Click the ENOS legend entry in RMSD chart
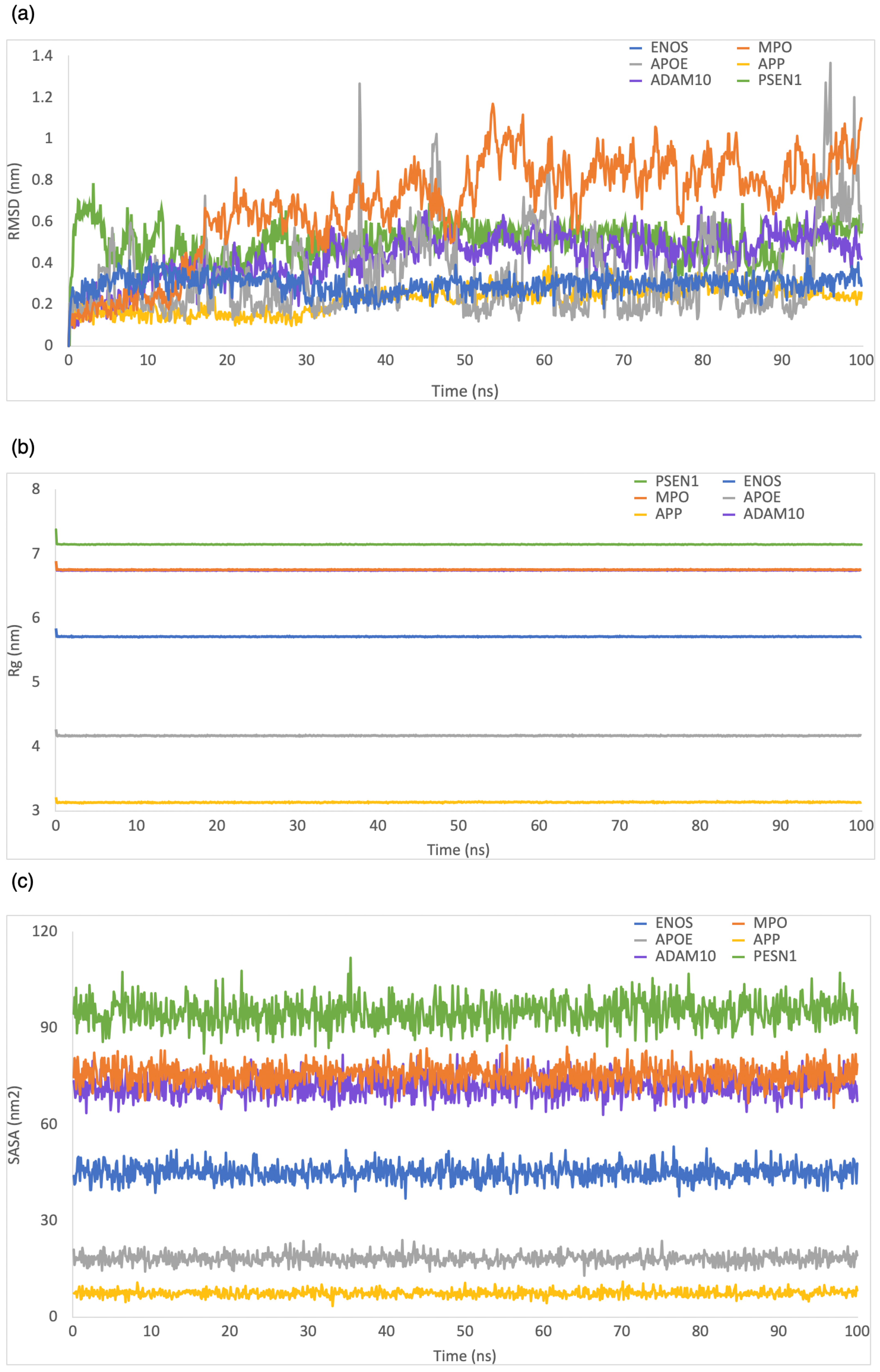The height and width of the screenshot is (1372, 880). tap(668, 47)
